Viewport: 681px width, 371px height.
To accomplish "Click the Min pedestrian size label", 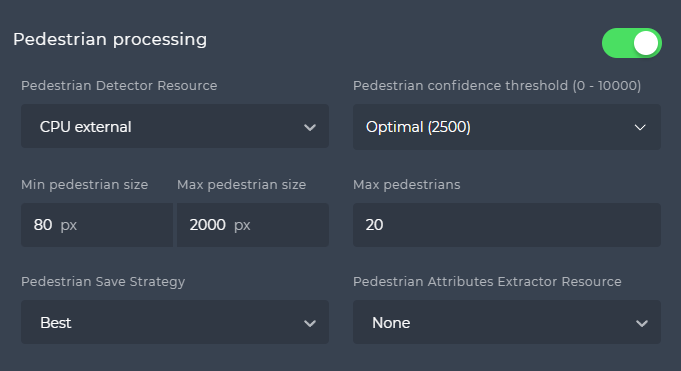I will point(85,185).
